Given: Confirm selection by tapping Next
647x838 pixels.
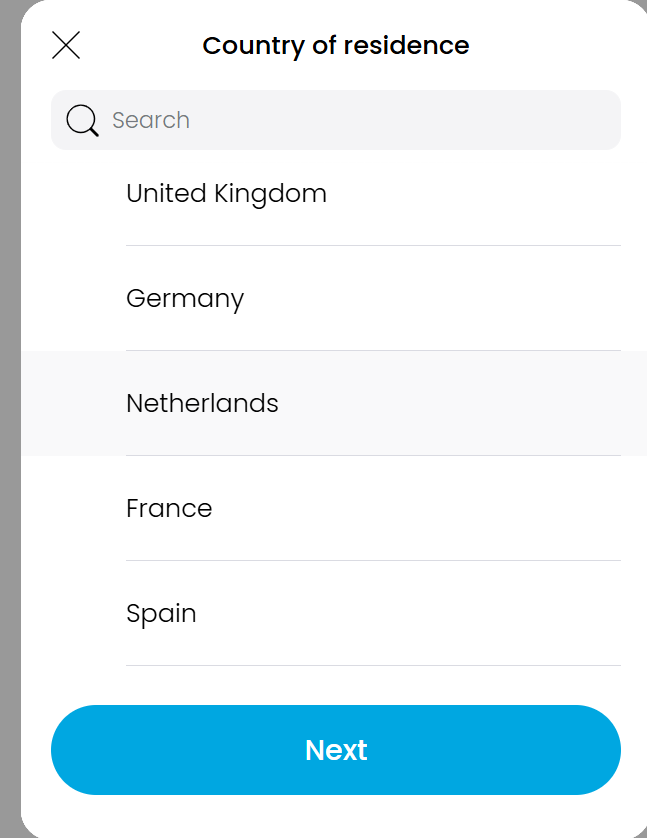Looking at the screenshot, I should [336, 750].
